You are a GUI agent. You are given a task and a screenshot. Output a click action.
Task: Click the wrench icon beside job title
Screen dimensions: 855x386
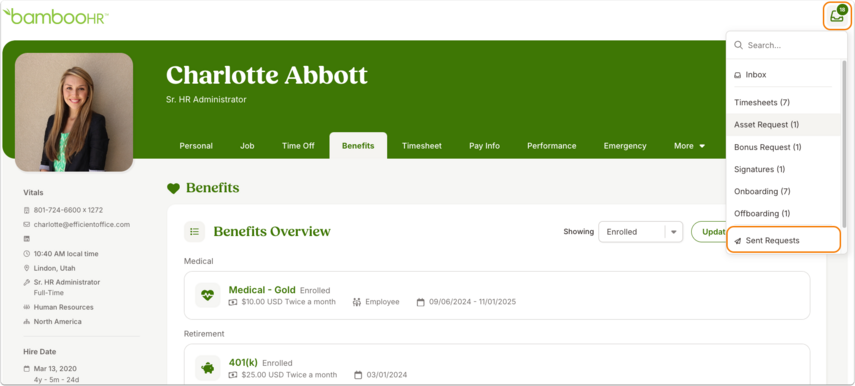point(26,282)
